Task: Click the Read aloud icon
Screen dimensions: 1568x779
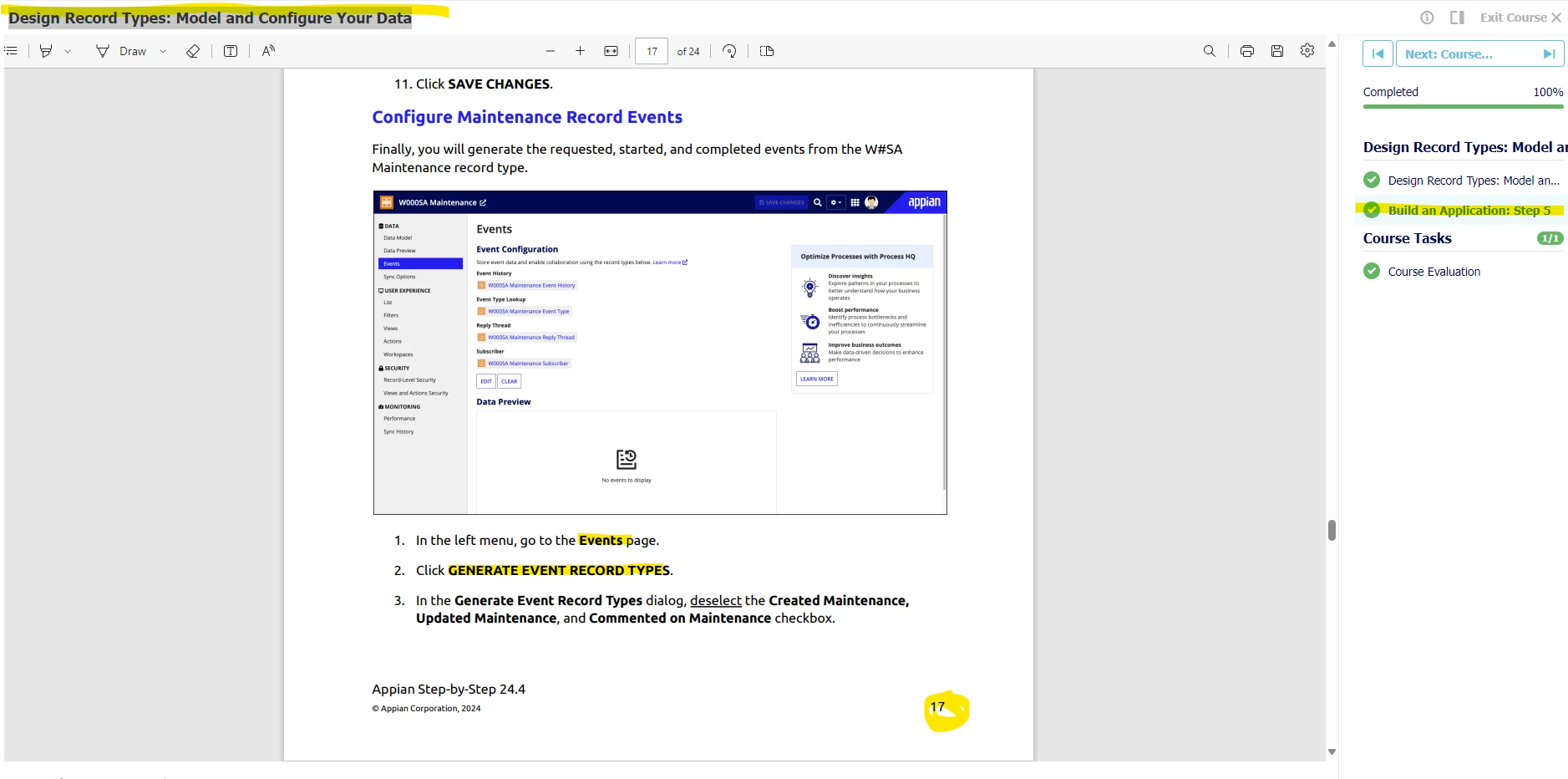Action: (268, 51)
